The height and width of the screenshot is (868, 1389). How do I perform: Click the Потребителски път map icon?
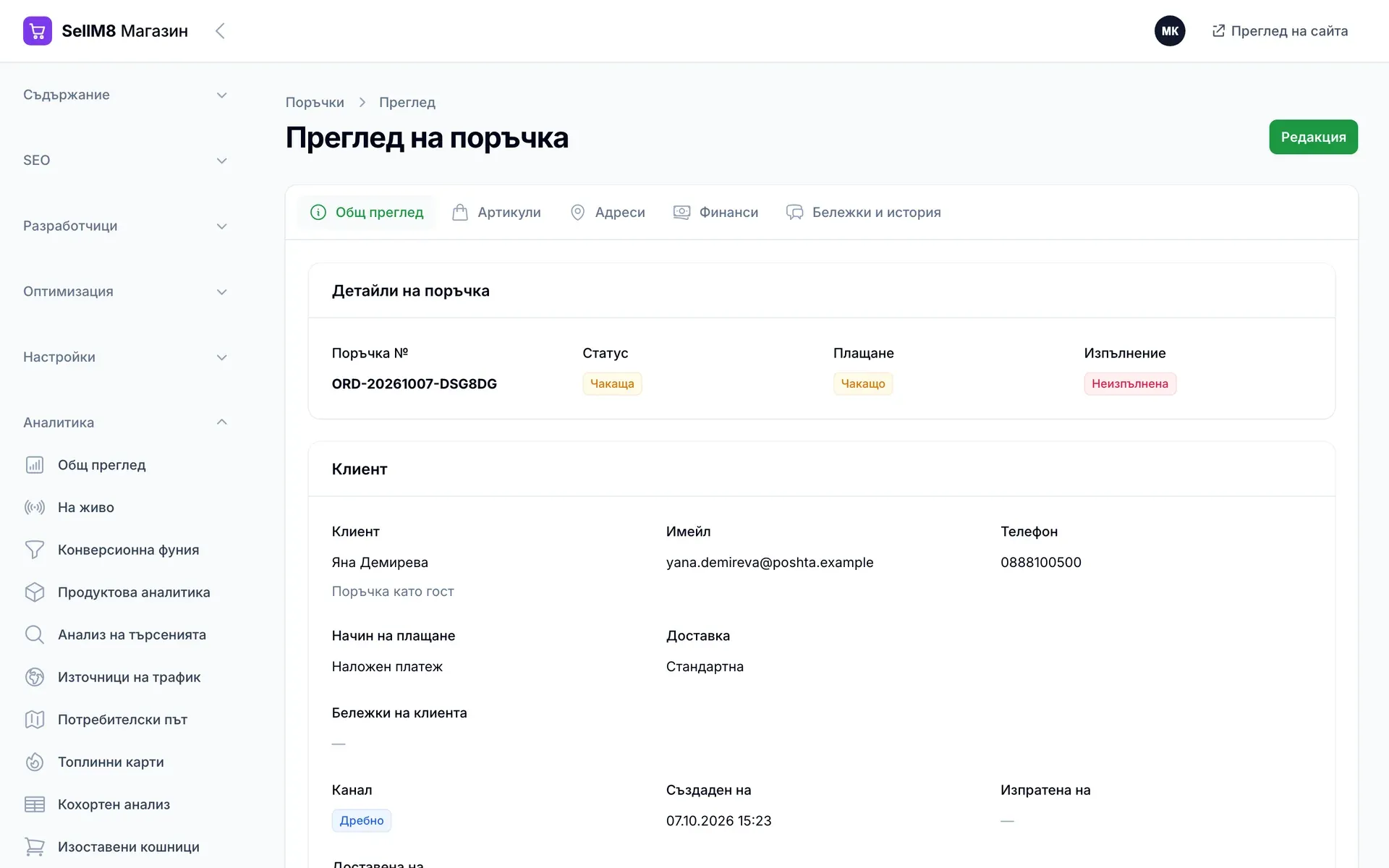coord(35,720)
